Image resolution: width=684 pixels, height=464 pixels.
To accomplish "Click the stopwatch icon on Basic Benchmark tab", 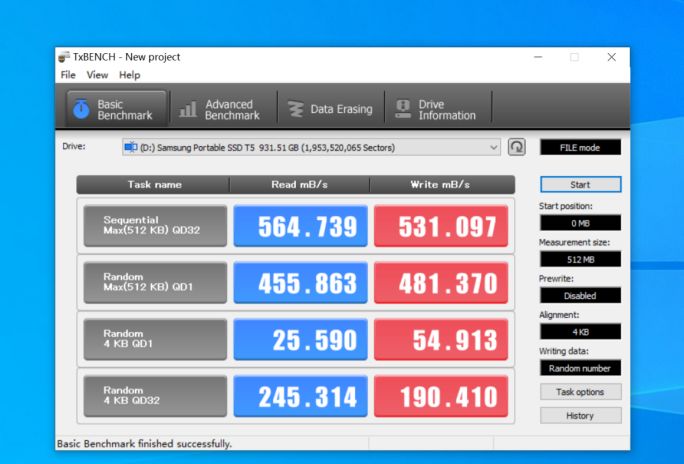I will 81,109.
